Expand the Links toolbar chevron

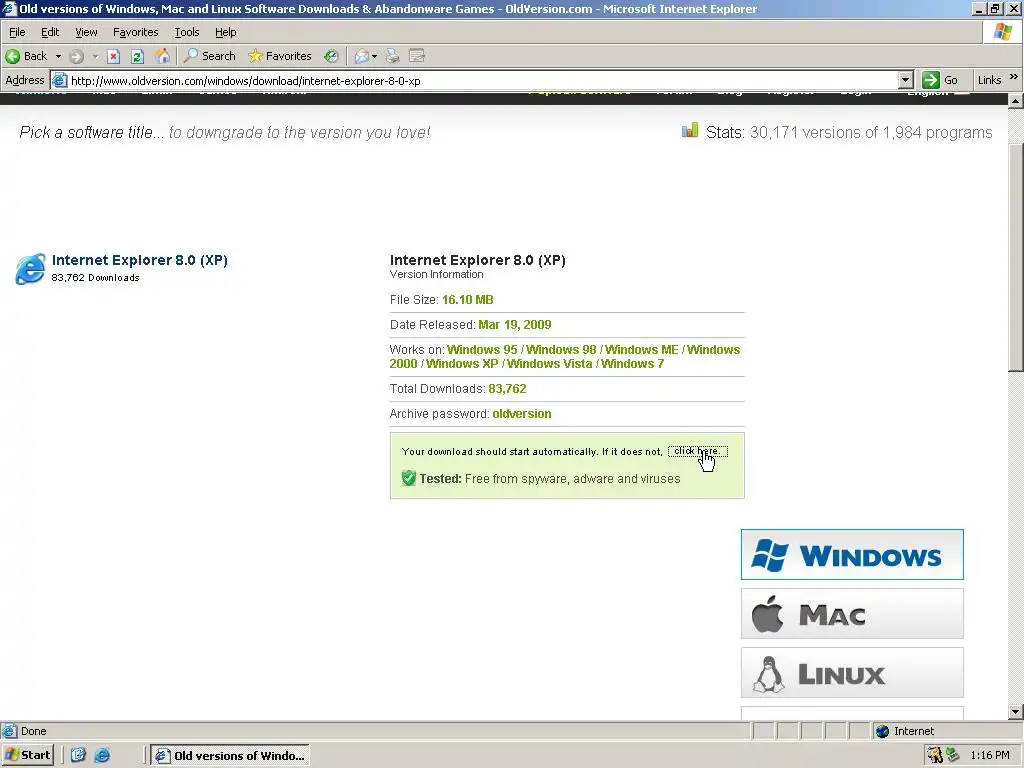click(x=1014, y=77)
